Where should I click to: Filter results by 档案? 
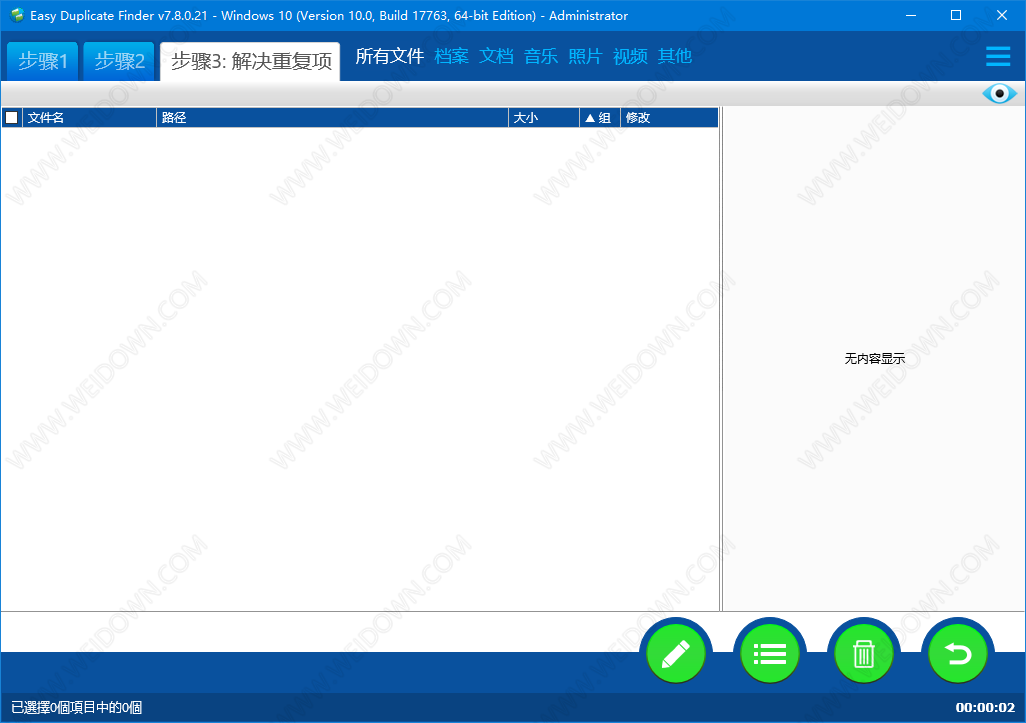pyautogui.click(x=451, y=56)
